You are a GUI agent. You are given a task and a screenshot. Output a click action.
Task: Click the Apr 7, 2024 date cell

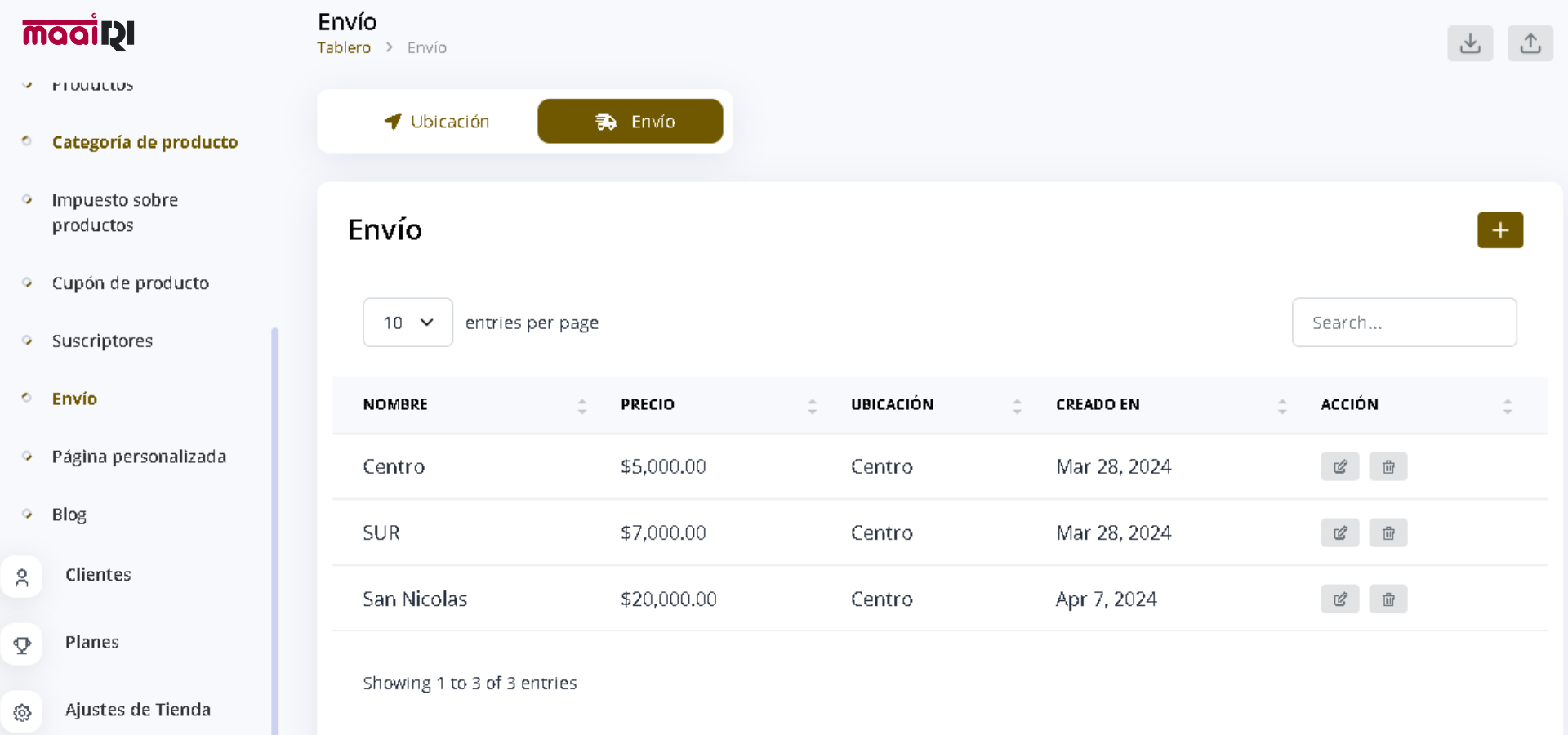tap(1107, 599)
